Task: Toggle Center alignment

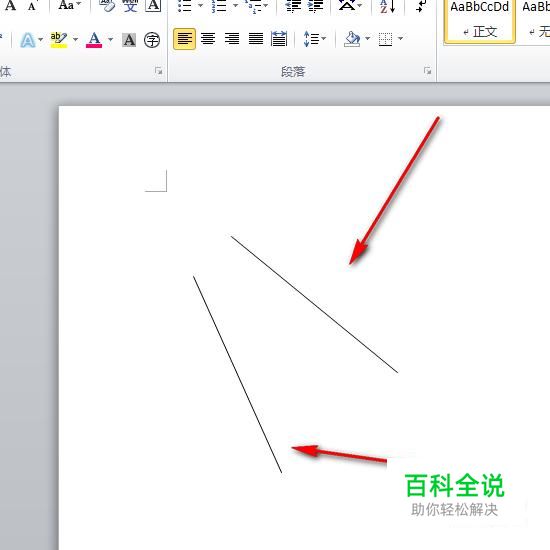Action: point(208,39)
